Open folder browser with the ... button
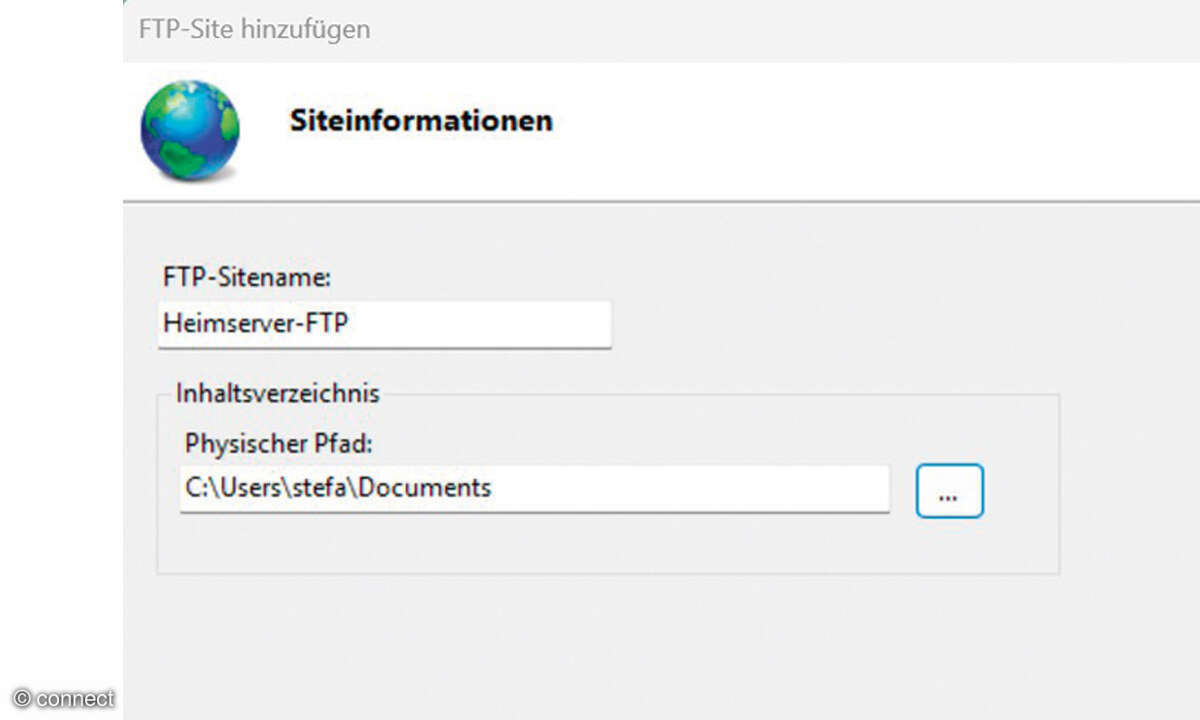The width and height of the screenshot is (1200, 720). (949, 490)
